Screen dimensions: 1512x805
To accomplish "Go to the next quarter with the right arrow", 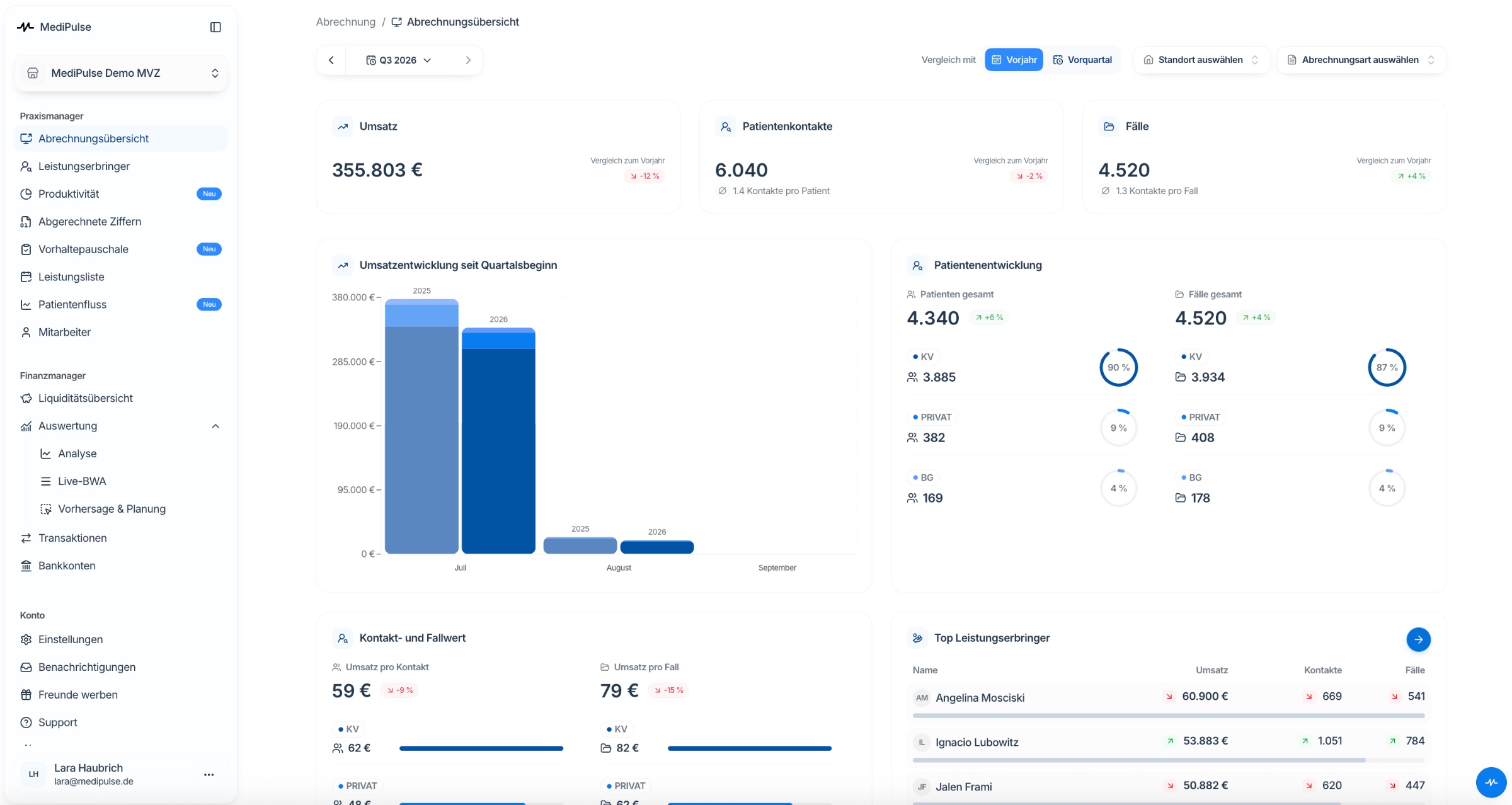I will click(468, 60).
